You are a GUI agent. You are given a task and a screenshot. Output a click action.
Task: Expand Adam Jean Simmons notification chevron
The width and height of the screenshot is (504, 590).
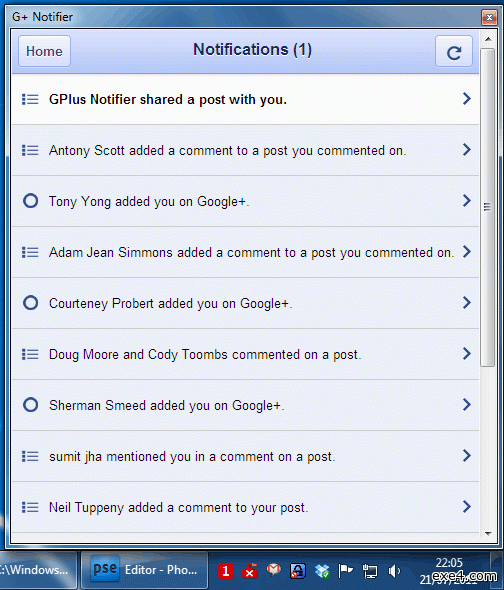(467, 252)
